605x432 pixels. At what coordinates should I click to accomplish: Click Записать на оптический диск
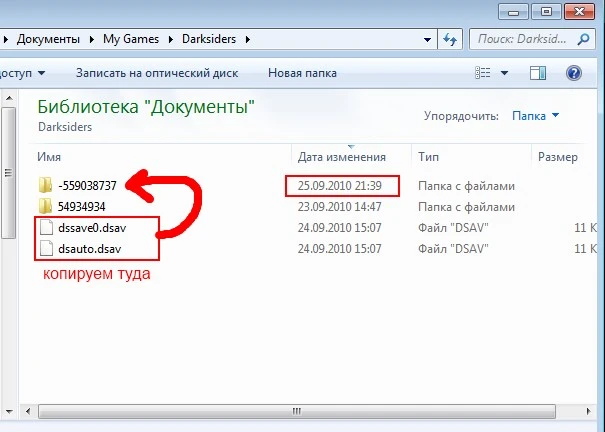pyautogui.click(x=157, y=73)
